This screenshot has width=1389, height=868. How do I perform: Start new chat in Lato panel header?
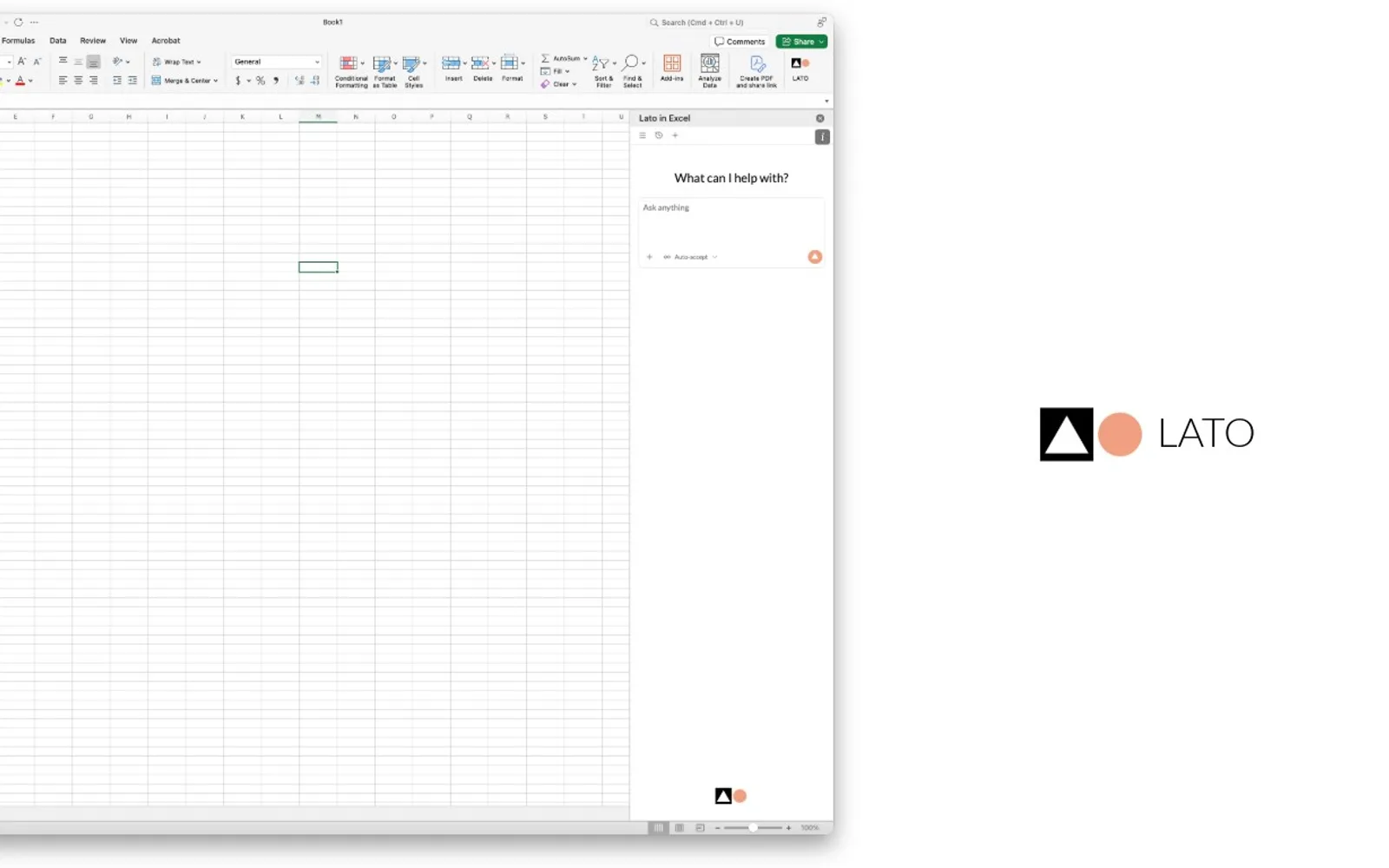coord(675,135)
